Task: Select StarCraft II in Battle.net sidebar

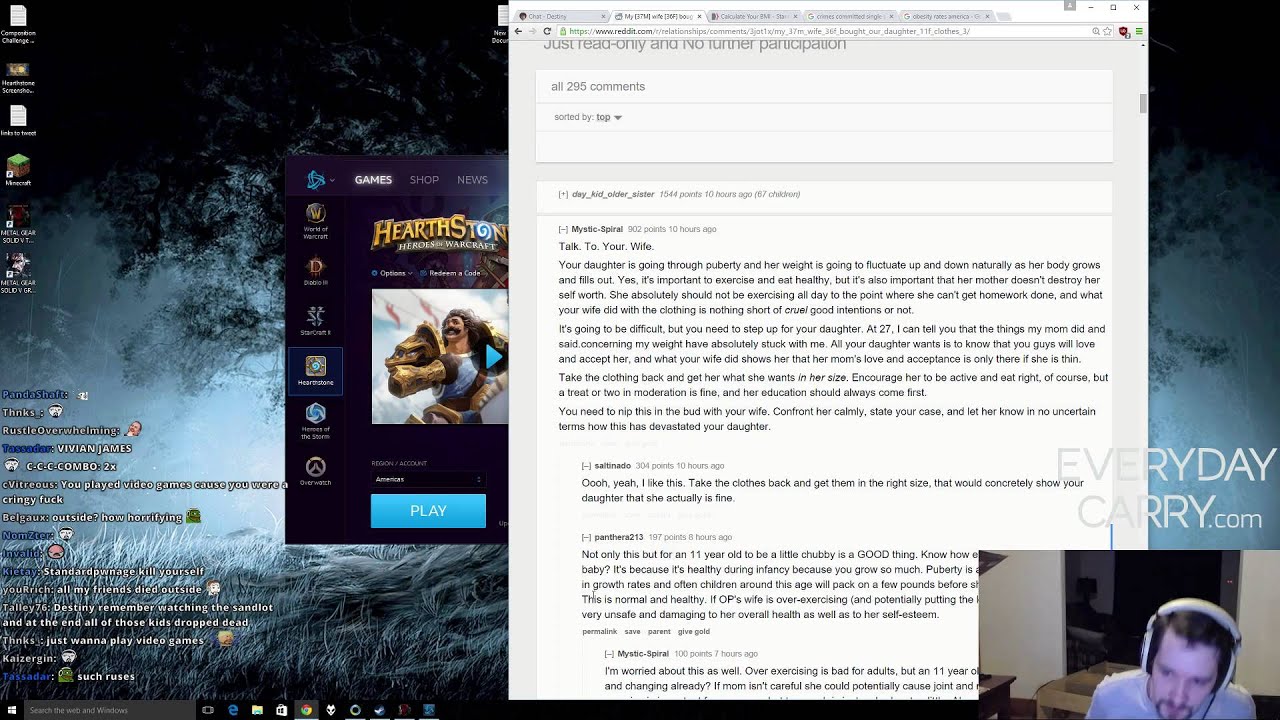Action: (315, 320)
